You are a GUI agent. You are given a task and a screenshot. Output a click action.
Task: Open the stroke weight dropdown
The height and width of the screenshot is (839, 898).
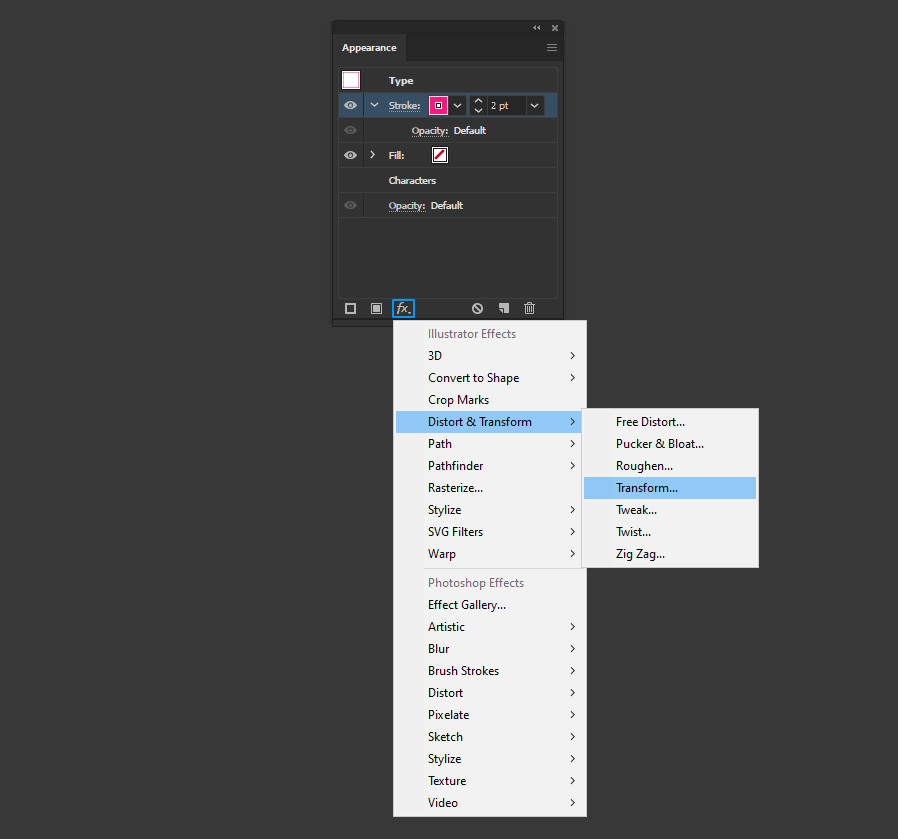534,105
